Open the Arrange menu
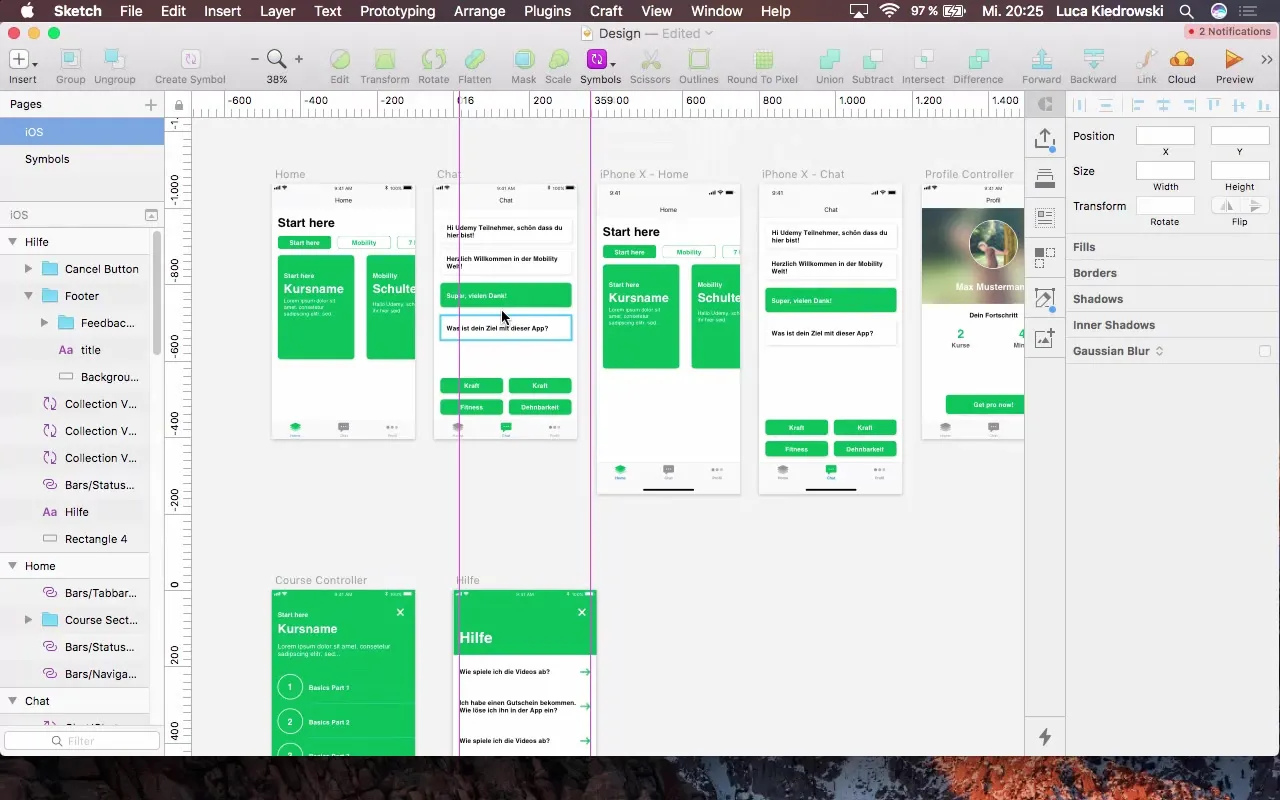The width and height of the screenshot is (1280, 800). point(479,11)
